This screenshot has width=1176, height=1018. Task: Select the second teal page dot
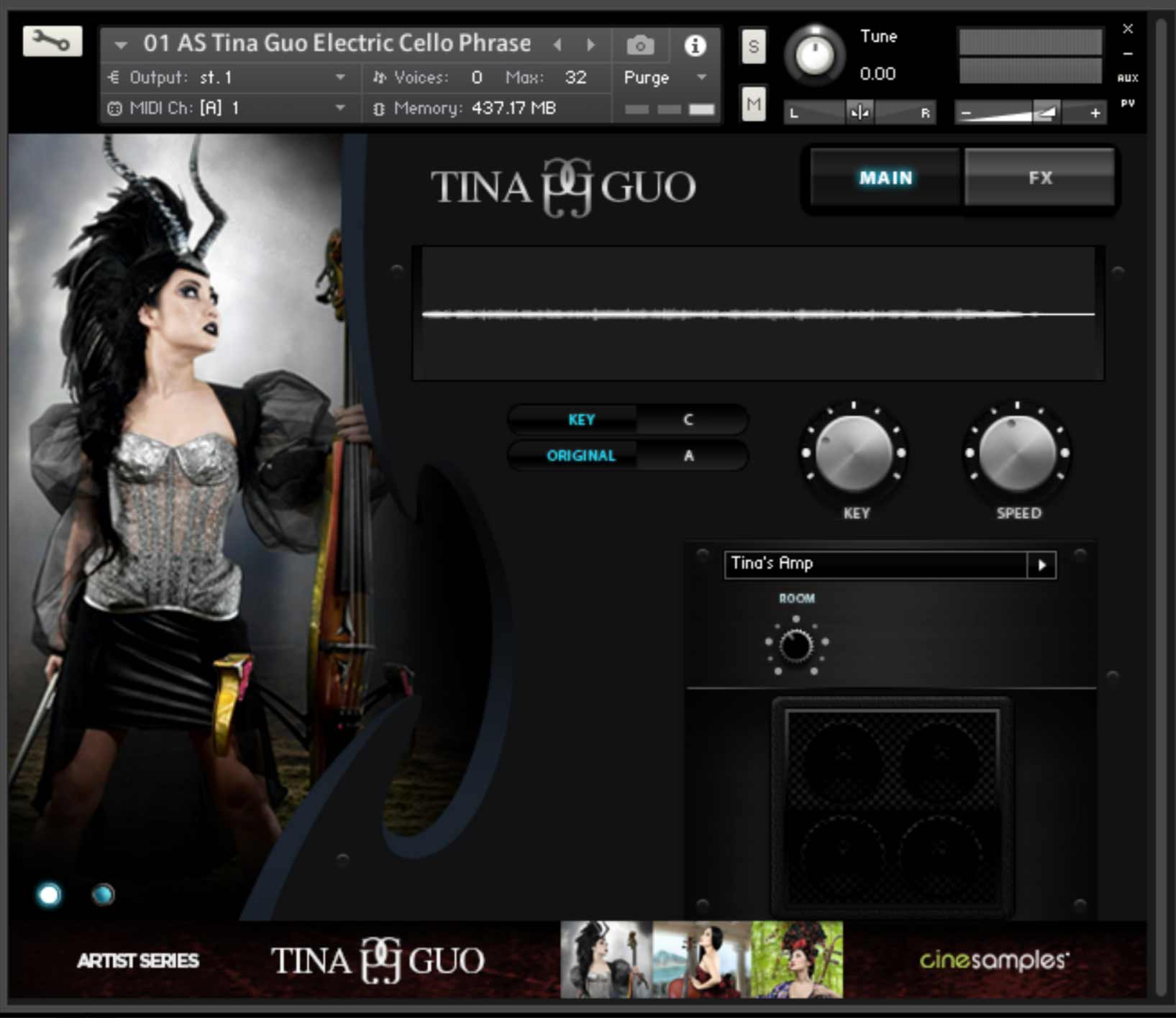click(103, 894)
